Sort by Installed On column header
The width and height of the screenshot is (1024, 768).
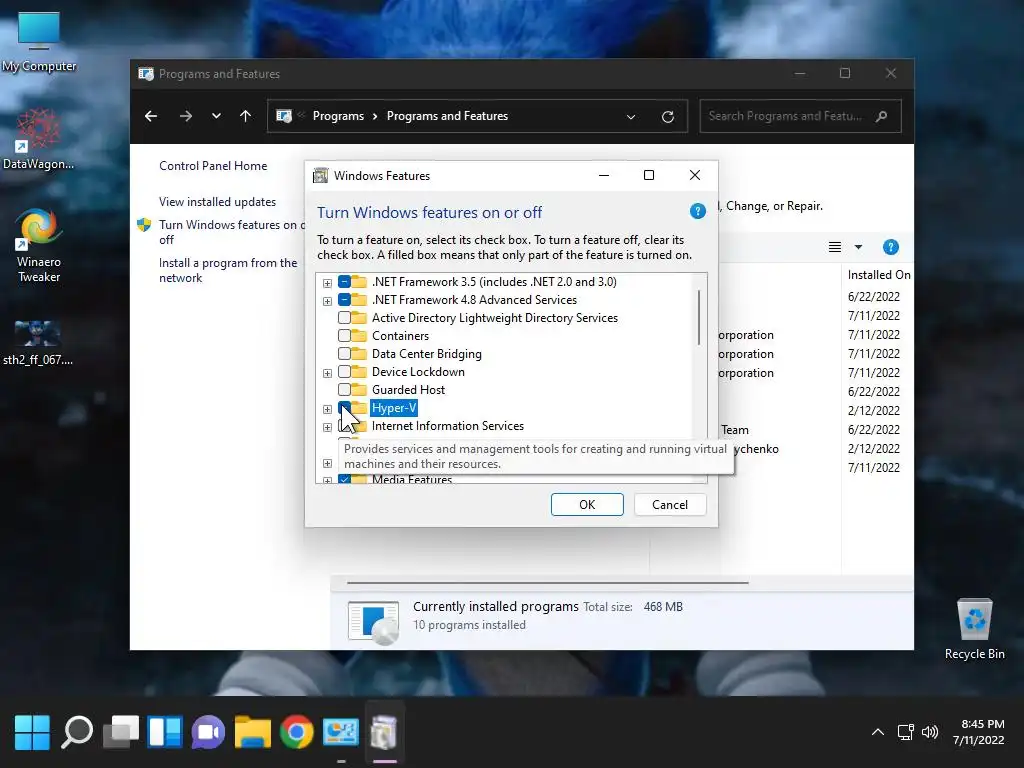(x=878, y=275)
